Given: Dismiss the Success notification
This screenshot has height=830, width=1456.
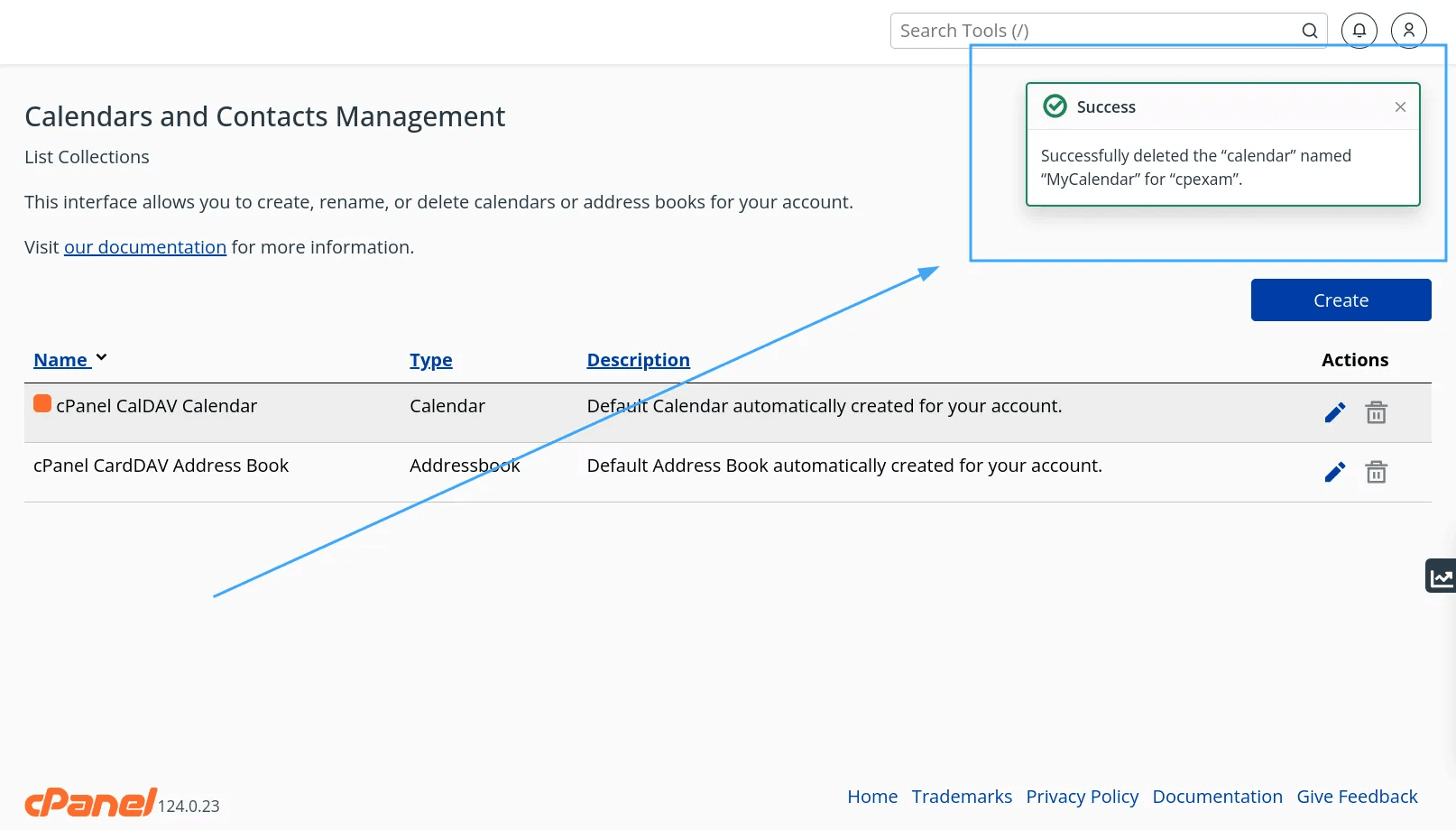Looking at the screenshot, I should [x=1400, y=106].
